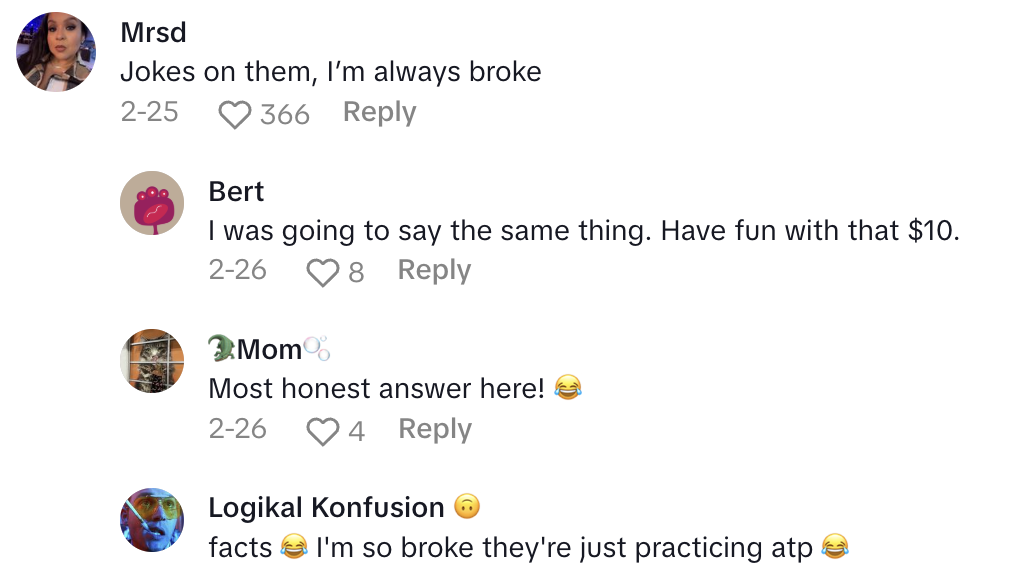
Task: Reply to Bert's comment
Action: click(434, 270)
